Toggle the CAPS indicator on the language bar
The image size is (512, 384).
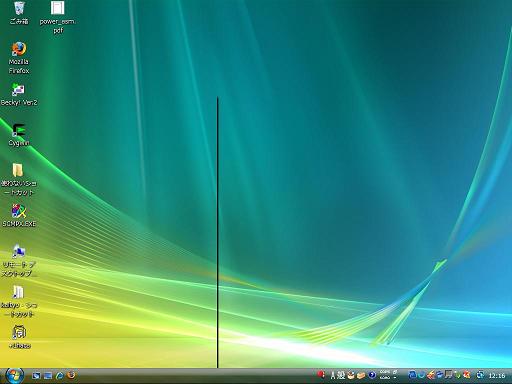(x=385, y=372)
